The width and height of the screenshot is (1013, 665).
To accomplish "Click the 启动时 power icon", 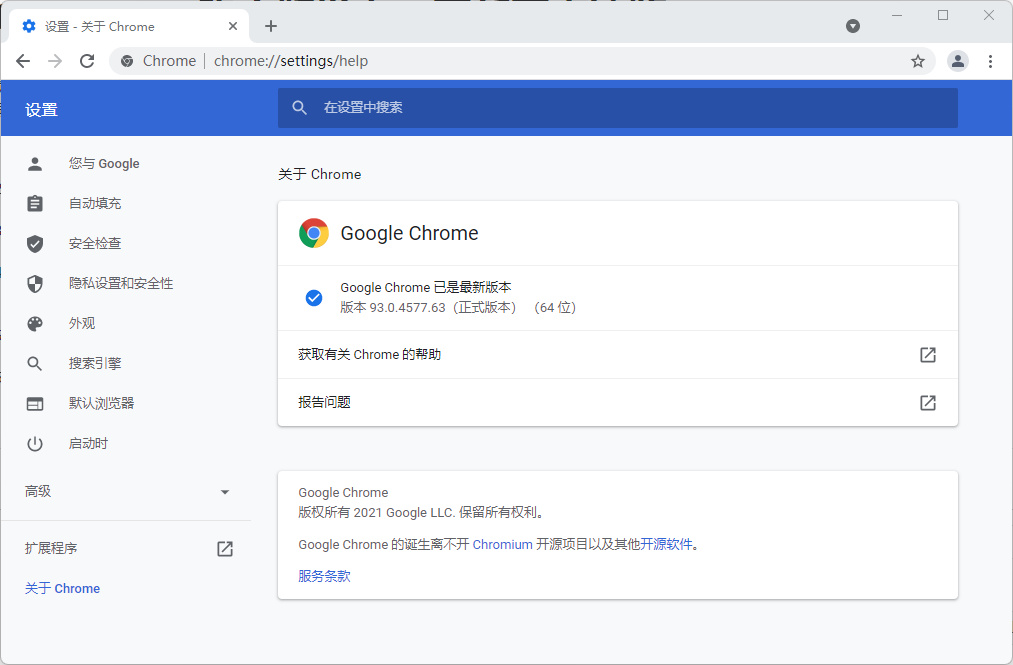I will 35,443.
